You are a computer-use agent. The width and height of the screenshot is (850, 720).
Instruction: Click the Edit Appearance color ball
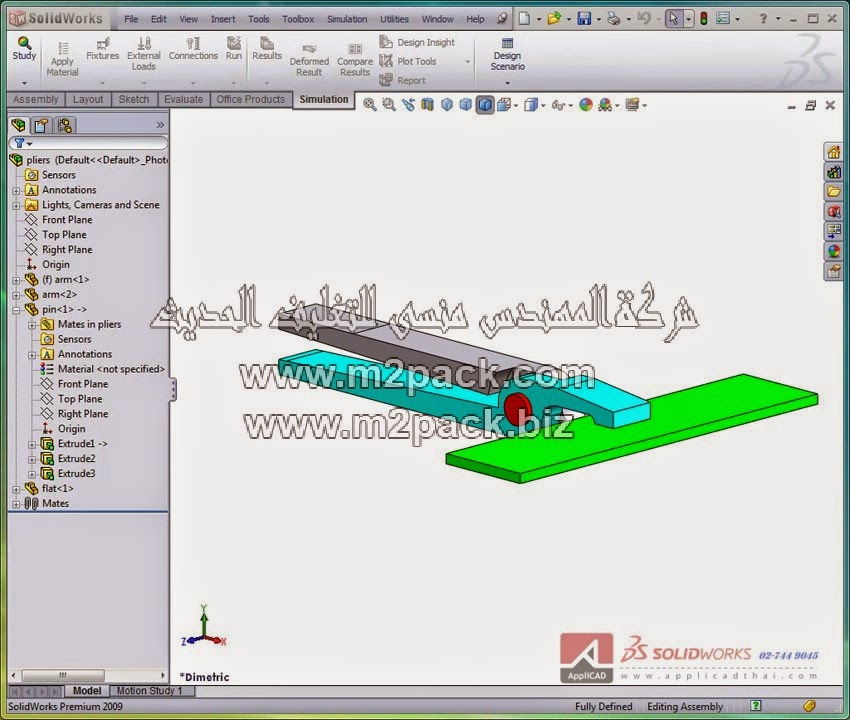pyautogui.click(x=585, y=105)
